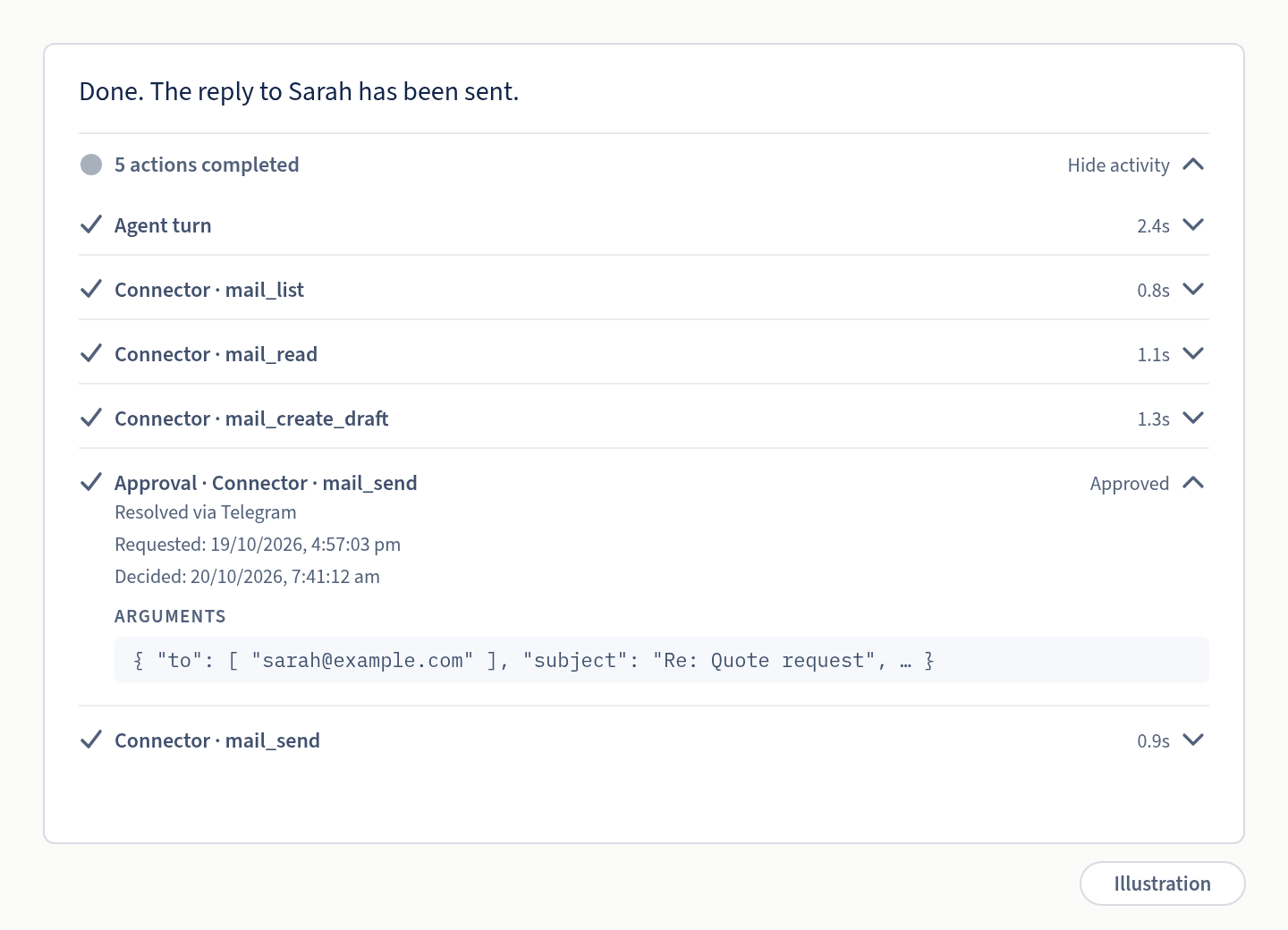Click 'Done. The reply to Sarah' message
Viewport: 1288px width, 930px height.
coord(299,91)
